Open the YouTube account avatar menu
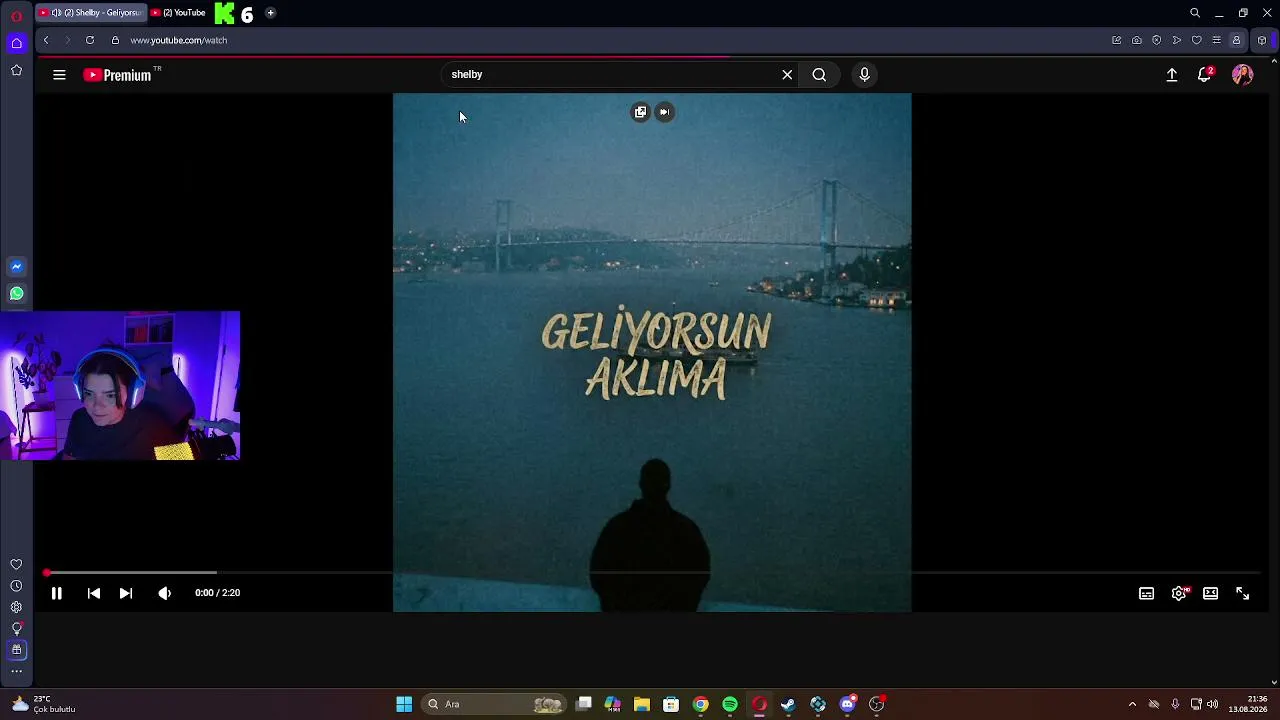The image size is (1280, 720). (1243, 75)
